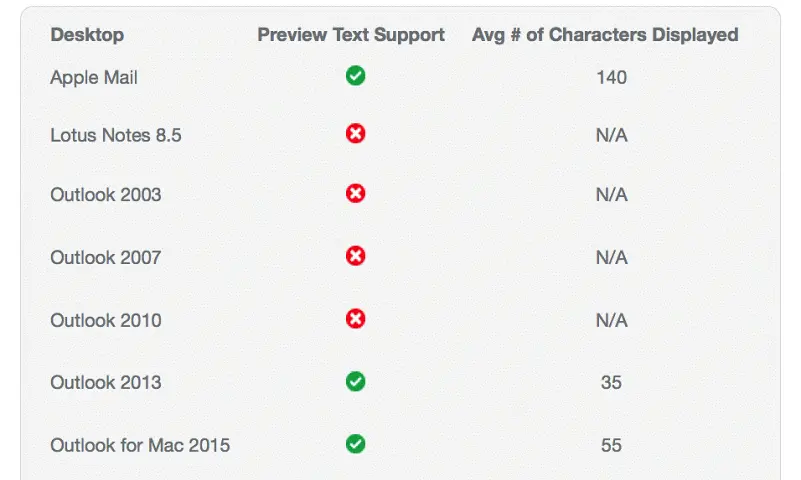Screen dimensions: 801x480
Task: Click the 55 characters value for Outlook Mac
Action: point(611,445)
